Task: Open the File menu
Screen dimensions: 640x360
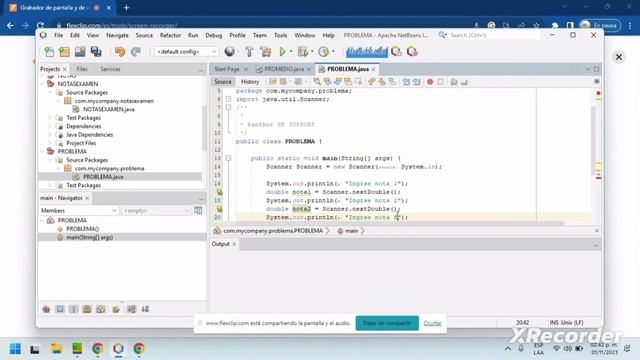Action: [x=58, y=35]
